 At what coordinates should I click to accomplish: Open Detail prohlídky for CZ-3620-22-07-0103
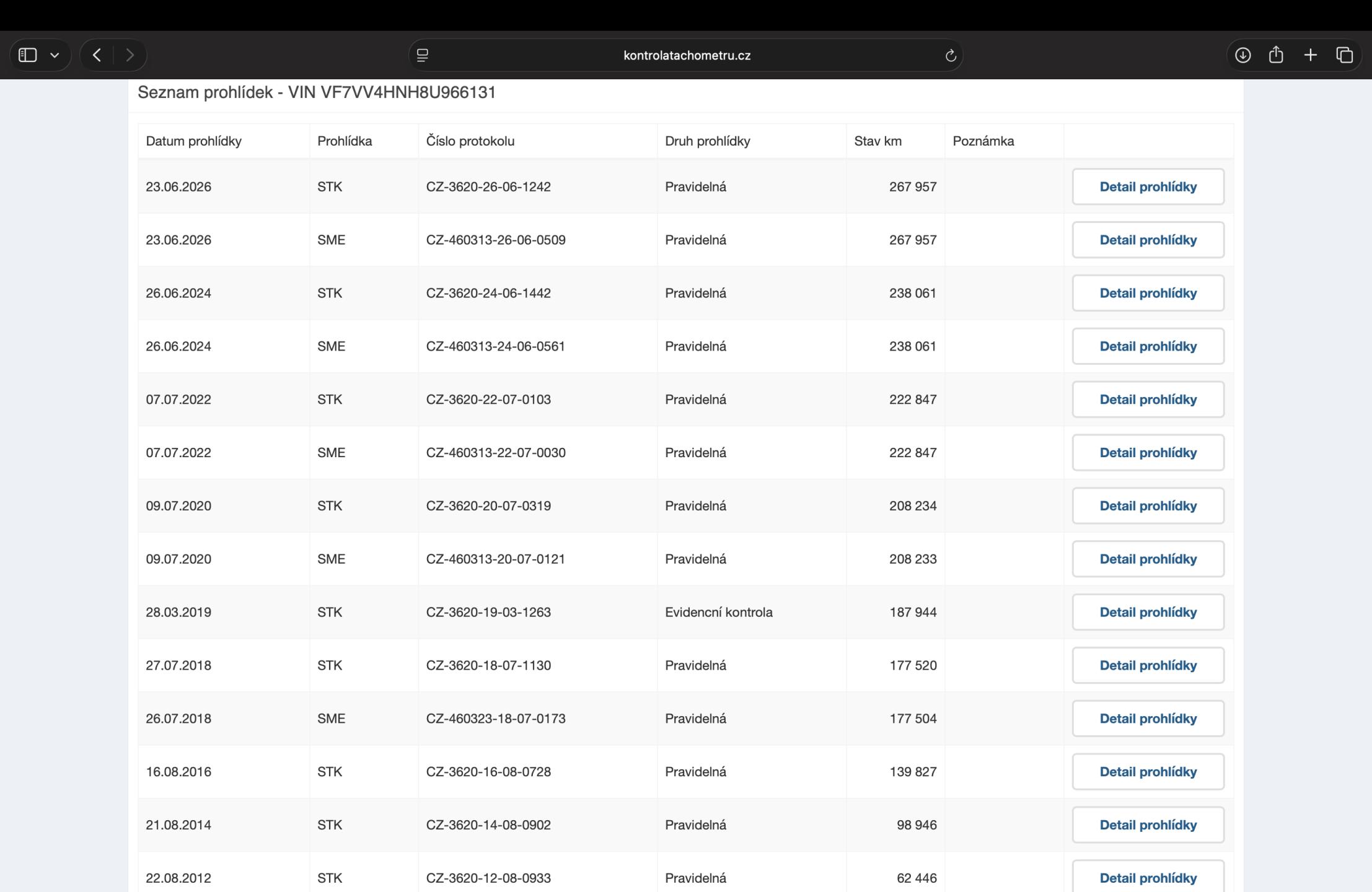click(1148, 400)
